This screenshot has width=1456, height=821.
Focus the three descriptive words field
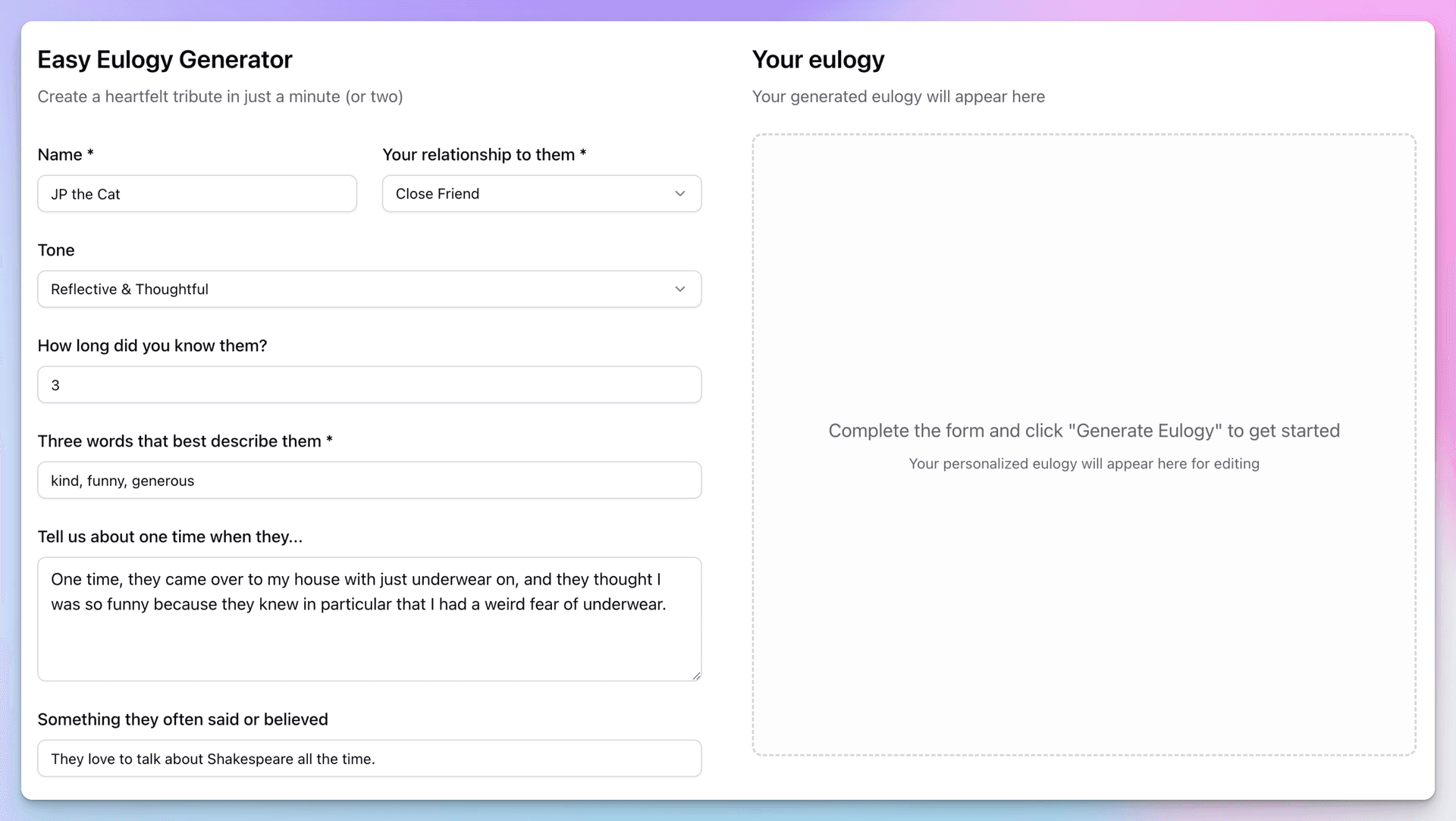click(369, 480)
